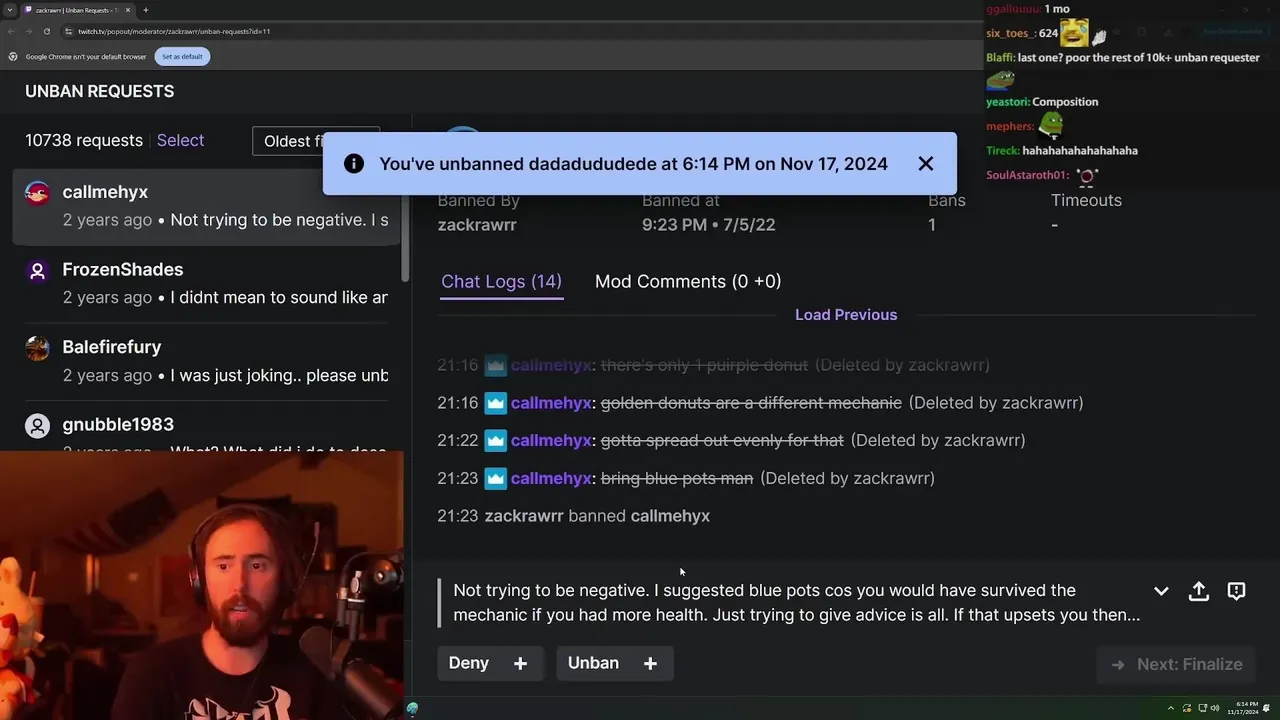Click the plus icon beside Unban
The image size is (1280, 720).
(x=650, y=663)
